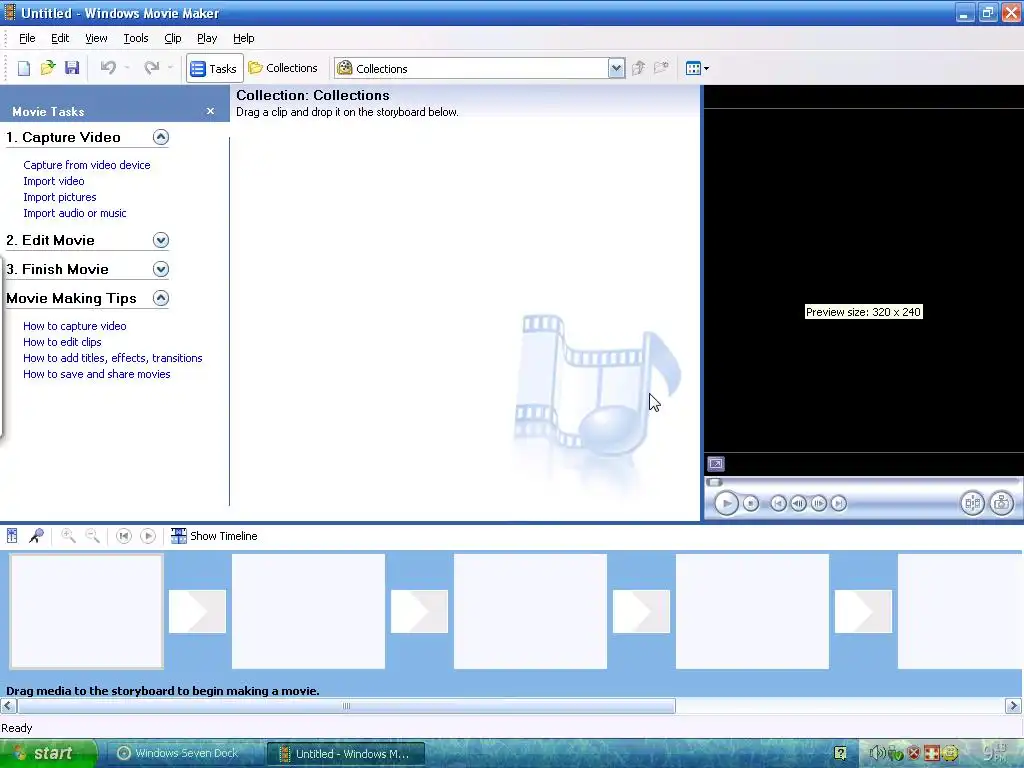Screen dimensions: 1024x768
Task: Rewind the storyboard icon
Action: click(123, 536)
